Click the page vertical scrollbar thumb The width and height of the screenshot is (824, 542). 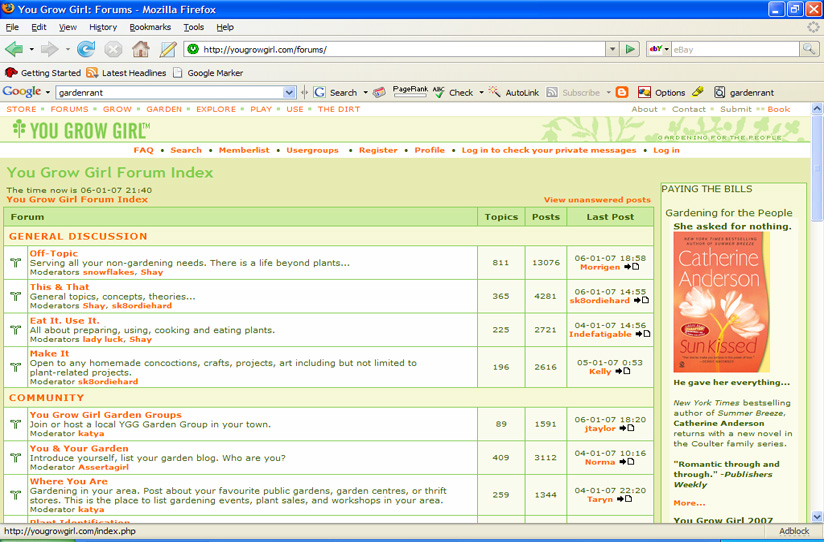pos(817,168)
